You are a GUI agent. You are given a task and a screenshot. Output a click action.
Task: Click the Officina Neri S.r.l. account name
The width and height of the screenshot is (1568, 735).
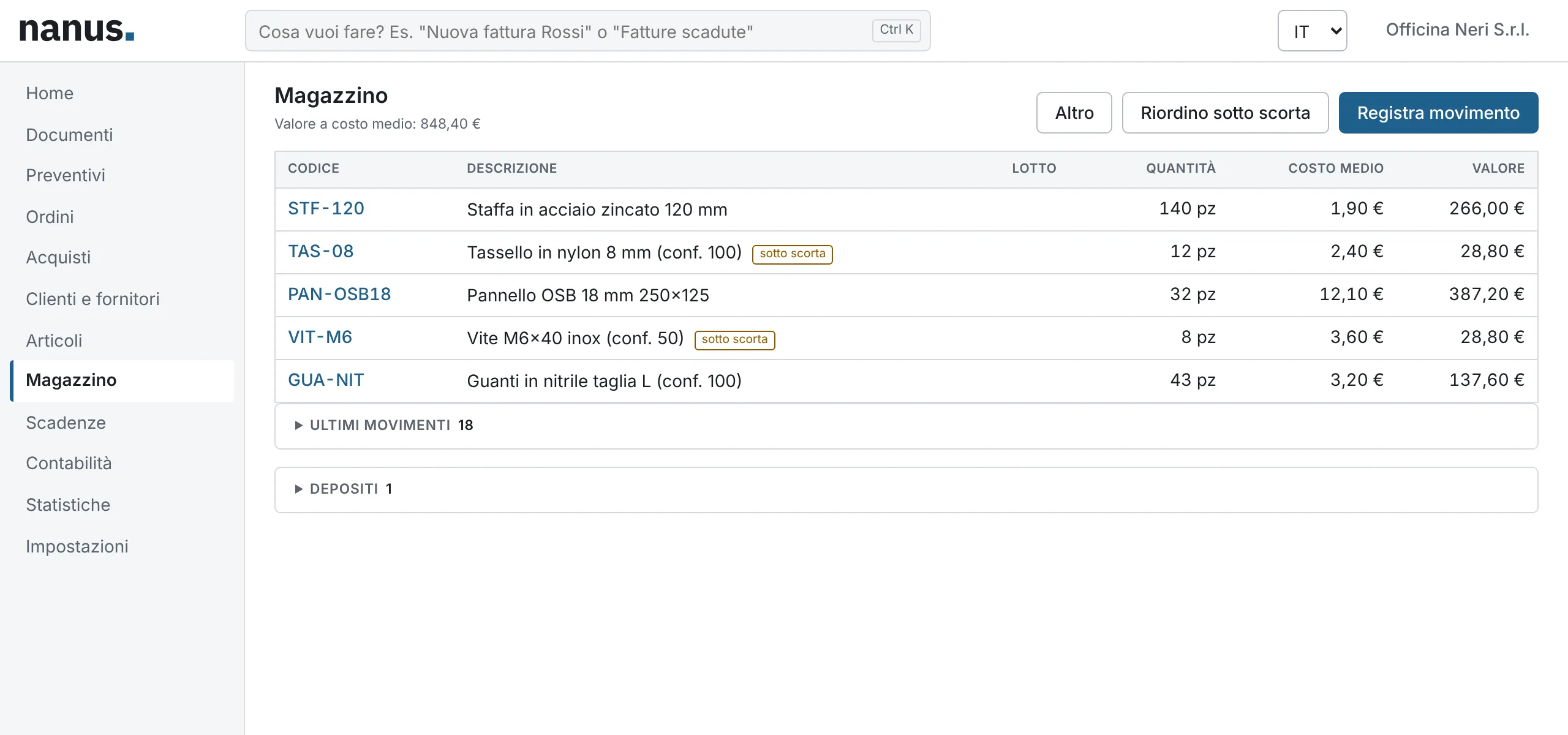[1458, 30]
